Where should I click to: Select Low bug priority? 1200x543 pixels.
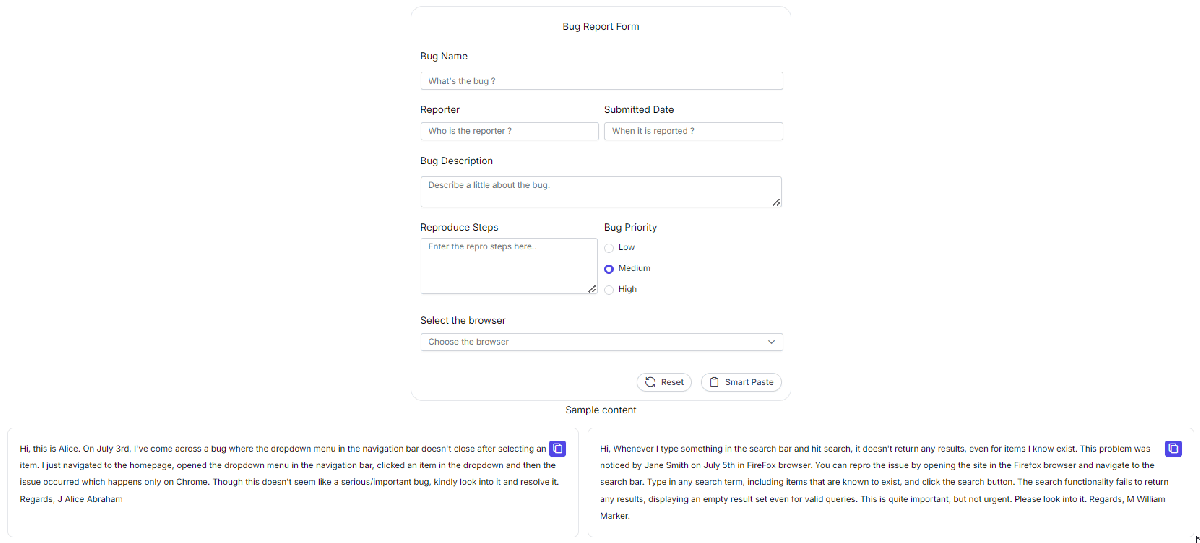(x=609, y=247)
